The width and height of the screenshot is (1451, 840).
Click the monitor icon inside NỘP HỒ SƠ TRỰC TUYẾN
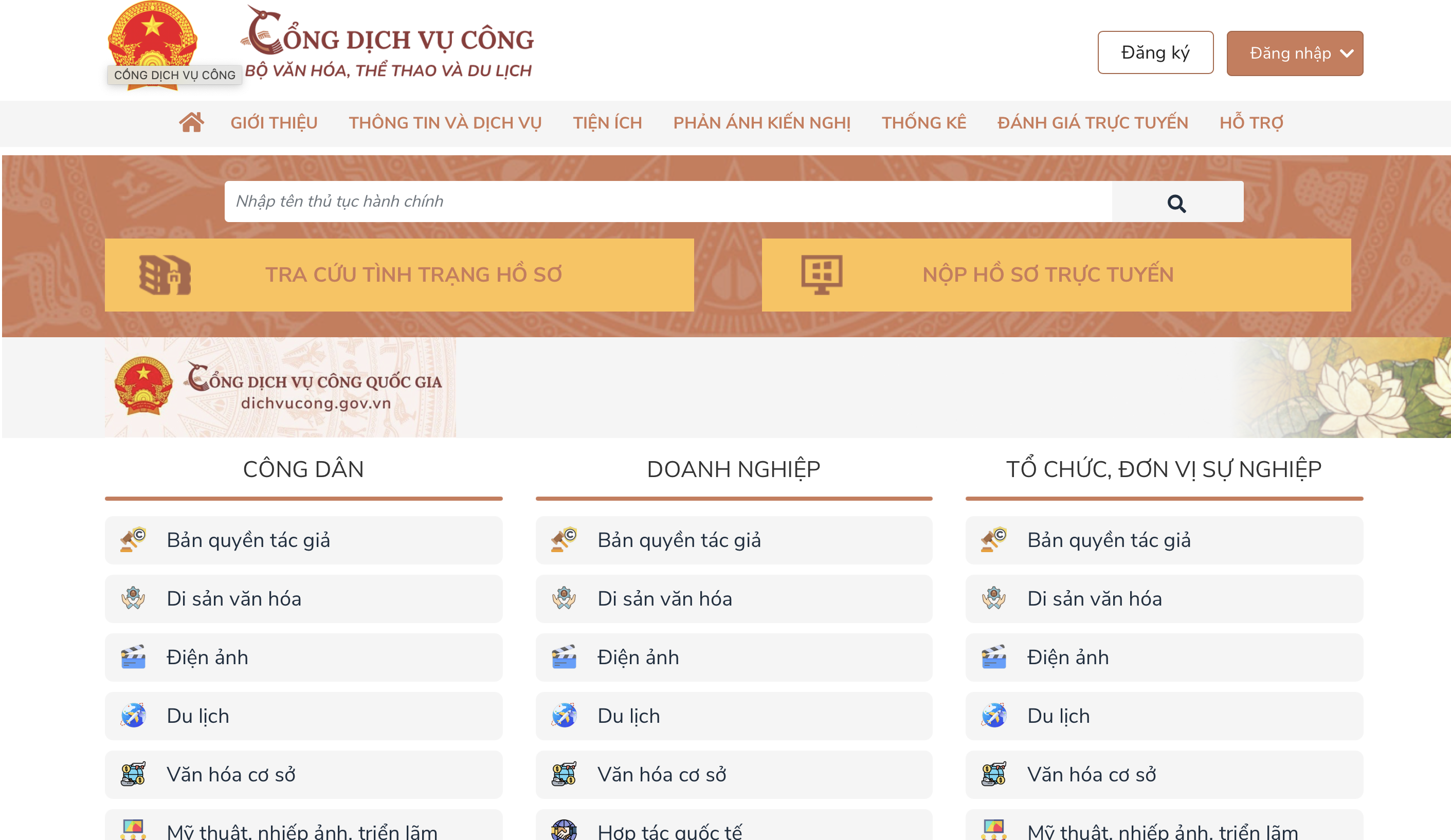point(823,274)
